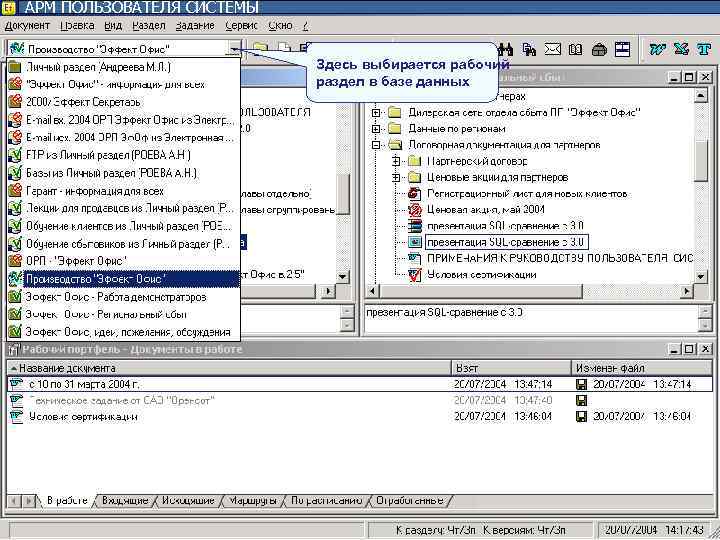This screenshot has width=720, height=540.
Task: Click the icon of 'Ценовая акция, май 2004'
Action: point(415,210)
